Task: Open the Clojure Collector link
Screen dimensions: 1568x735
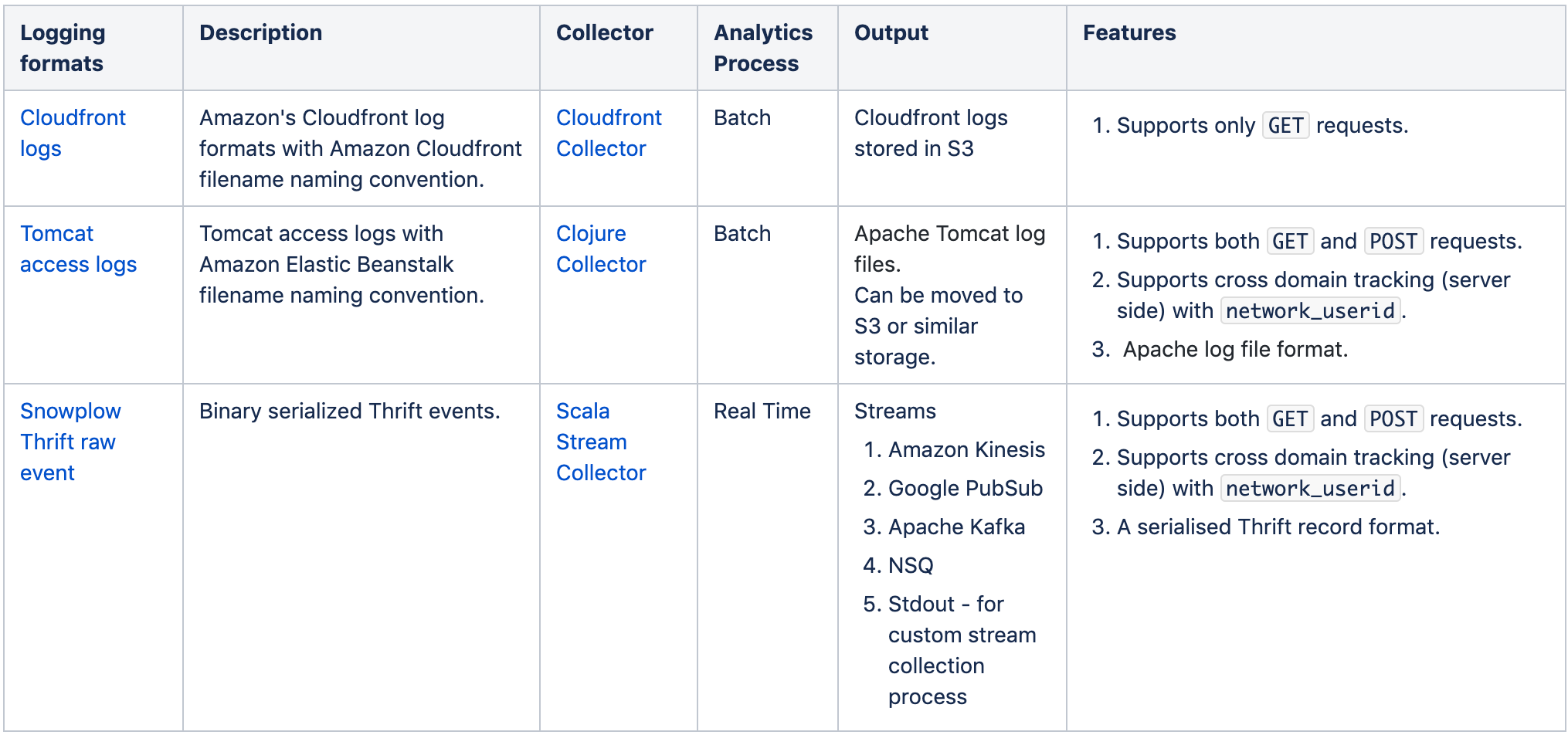Action: pos(601,249)
